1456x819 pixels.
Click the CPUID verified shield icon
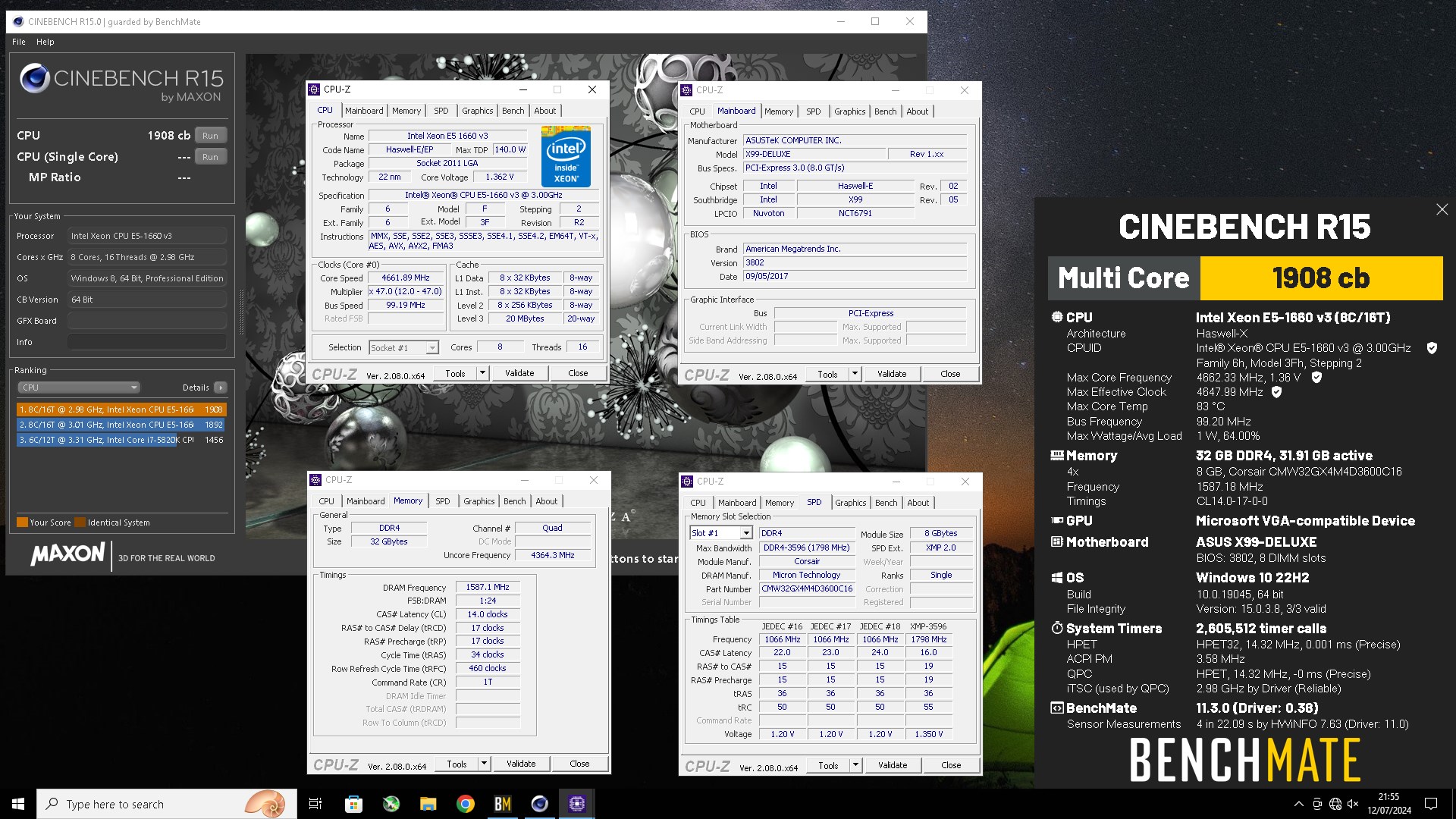pyautogui.click(x=1432, y=348)
